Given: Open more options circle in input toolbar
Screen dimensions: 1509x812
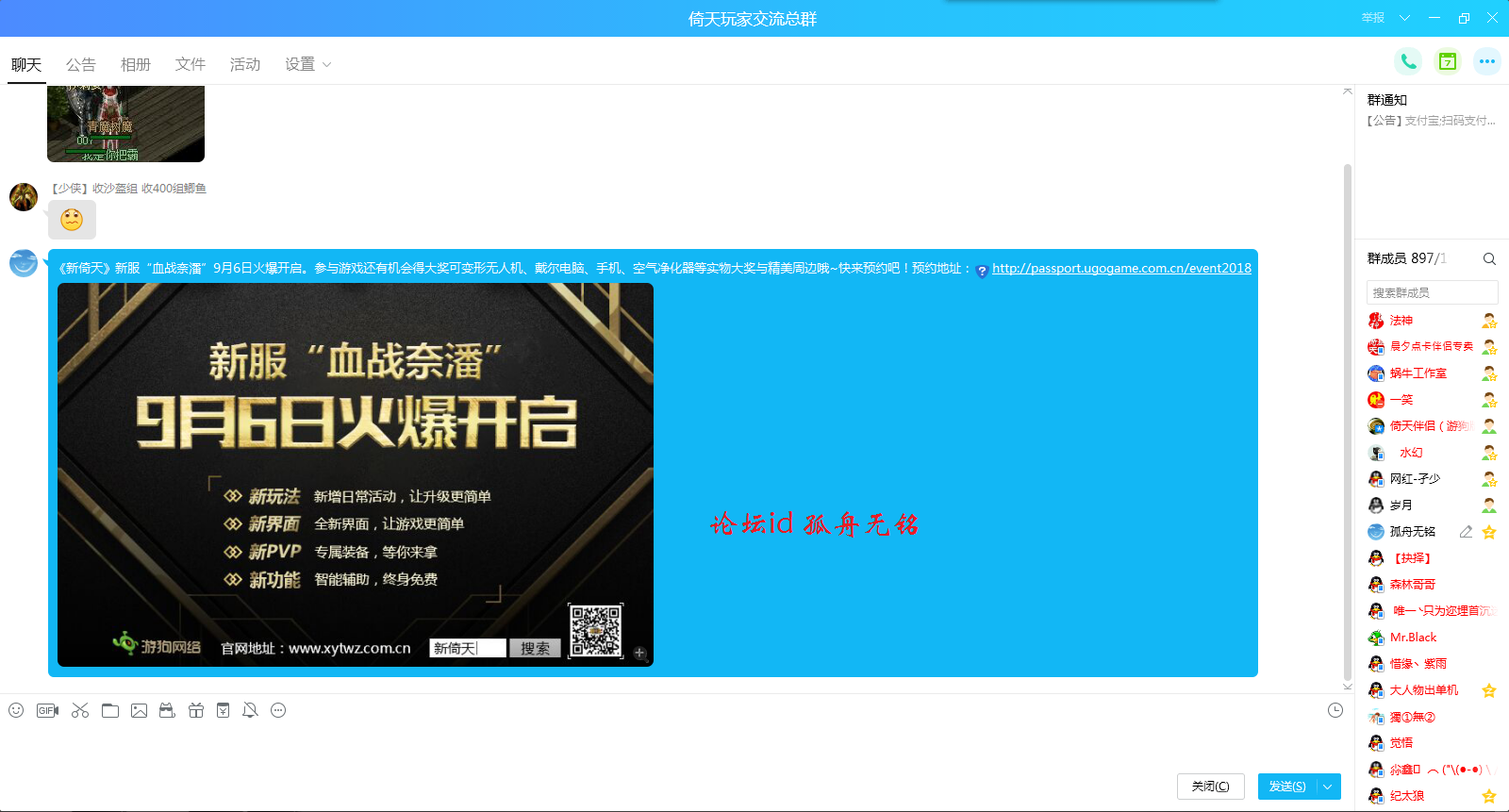Looking at the screenshot, I should 278,710.
